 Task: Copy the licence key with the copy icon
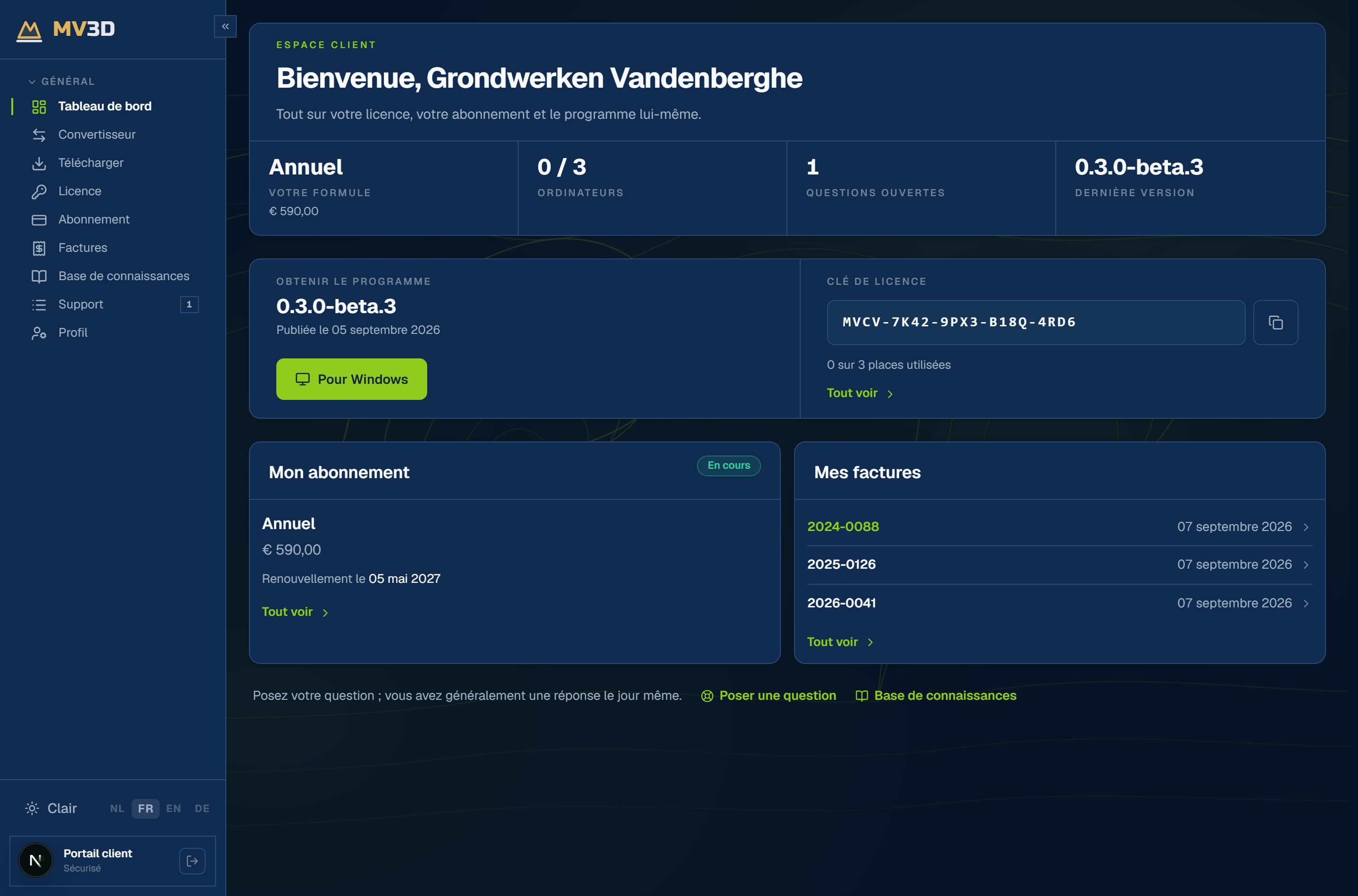[x=1275, y=322]
